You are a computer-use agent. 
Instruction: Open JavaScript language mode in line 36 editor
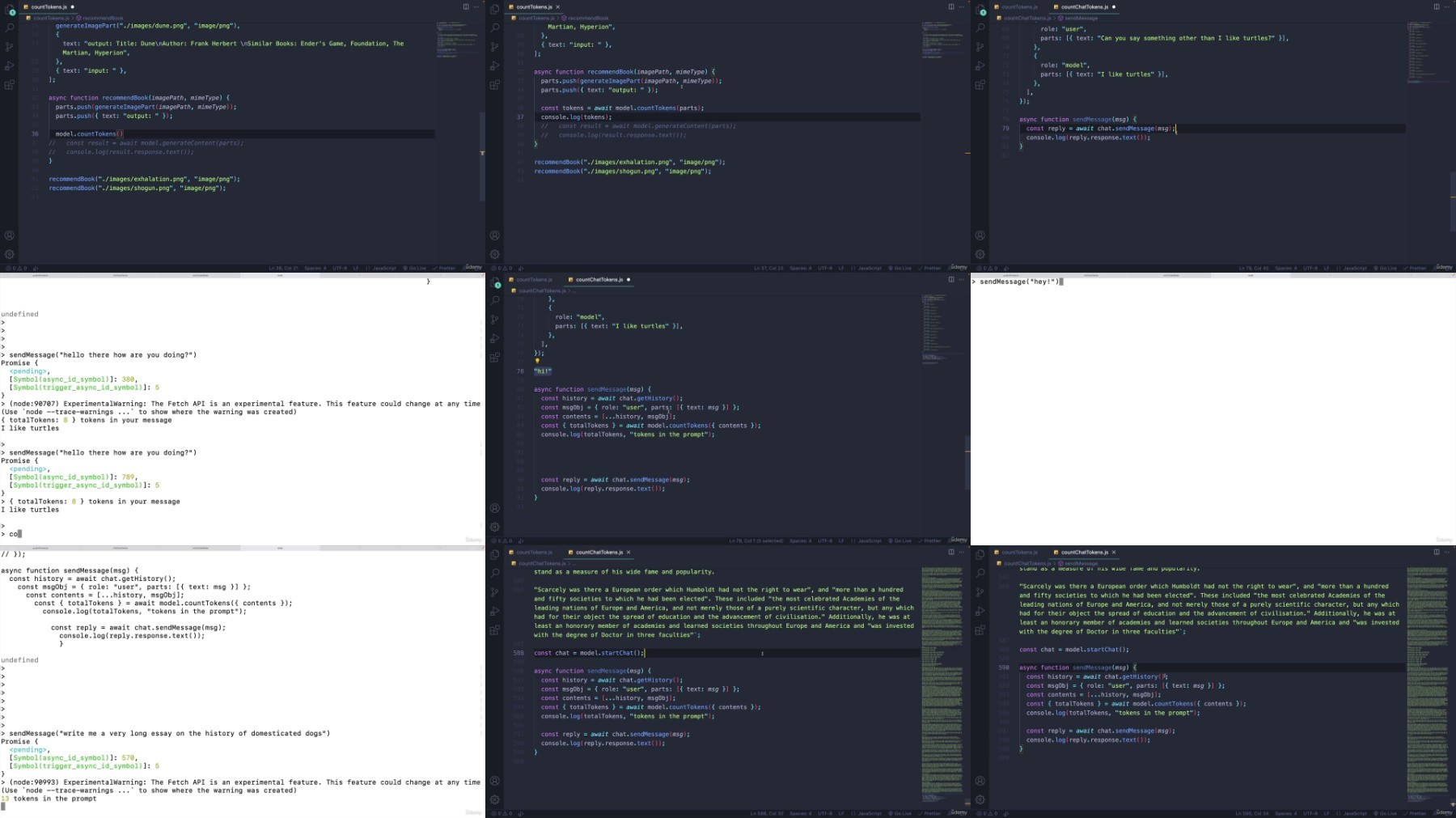click(x=382, y=268)
